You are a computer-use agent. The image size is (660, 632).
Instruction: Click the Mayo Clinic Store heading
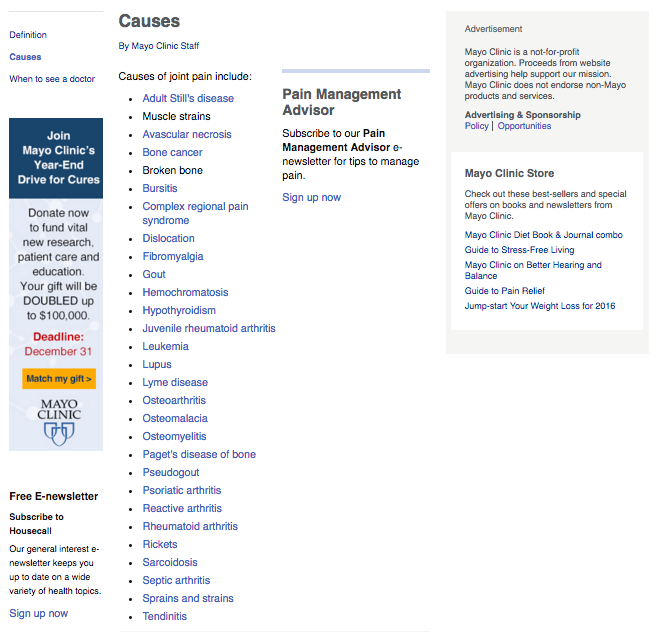click(x=509, y=173)
